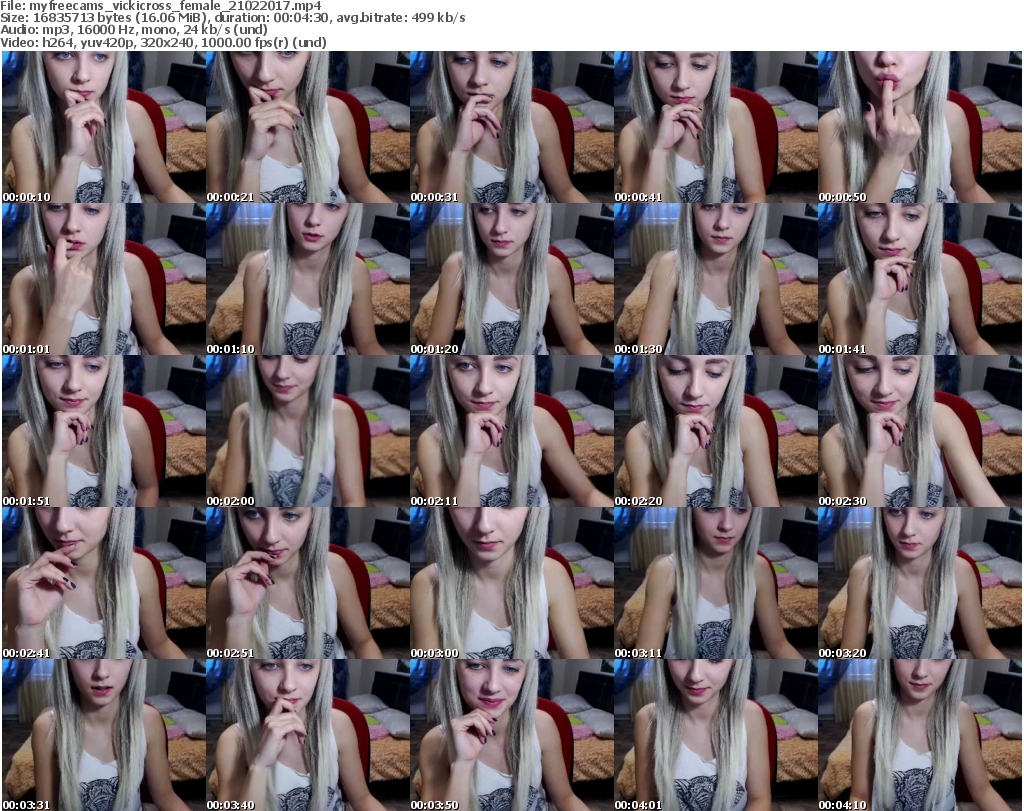Click the 'Size: 16835713 bytes' info line
1024x811 pixels.
click(232, 18)
